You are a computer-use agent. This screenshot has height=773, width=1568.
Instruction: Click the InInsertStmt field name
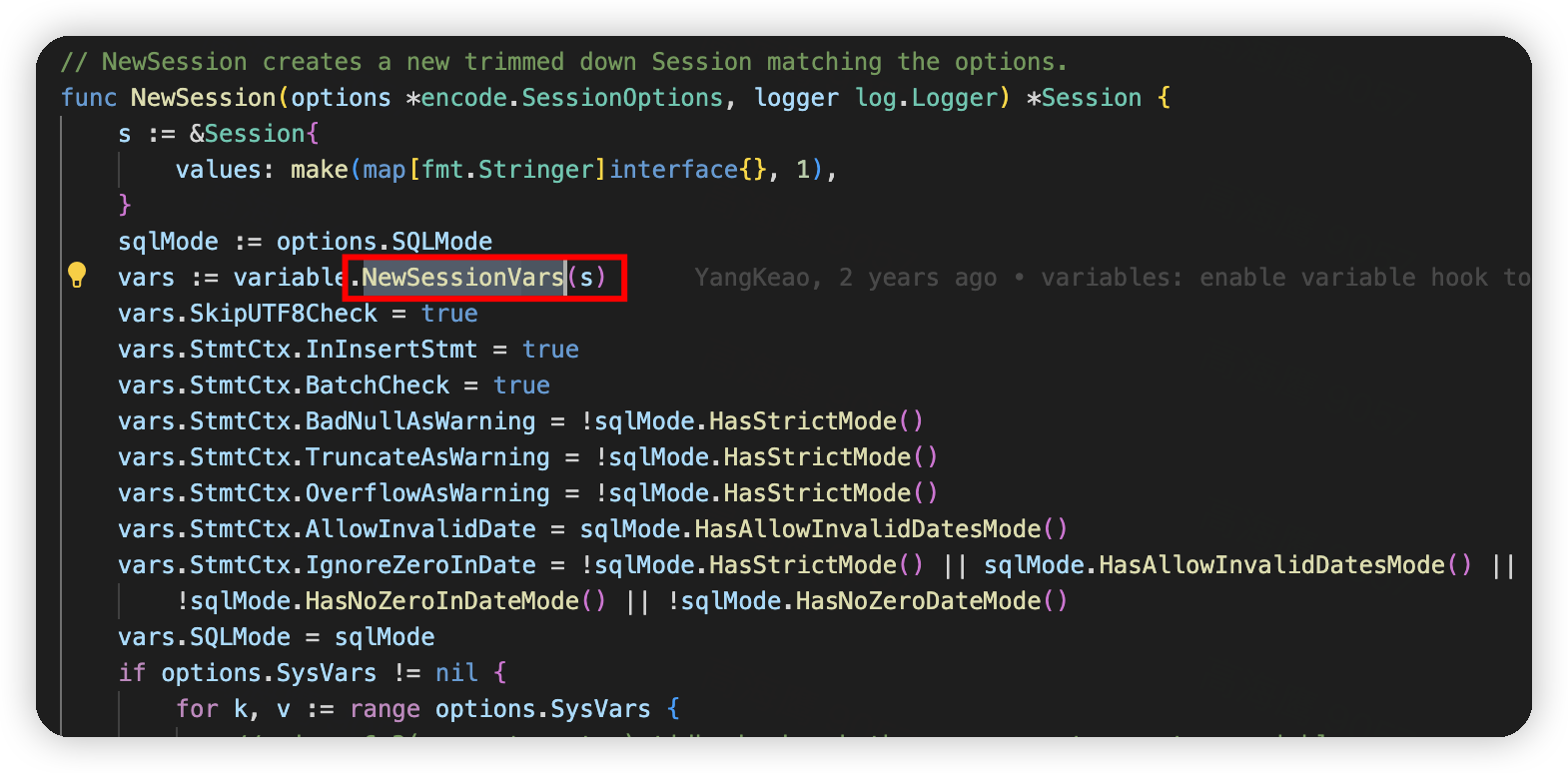[x=392, y=350]
